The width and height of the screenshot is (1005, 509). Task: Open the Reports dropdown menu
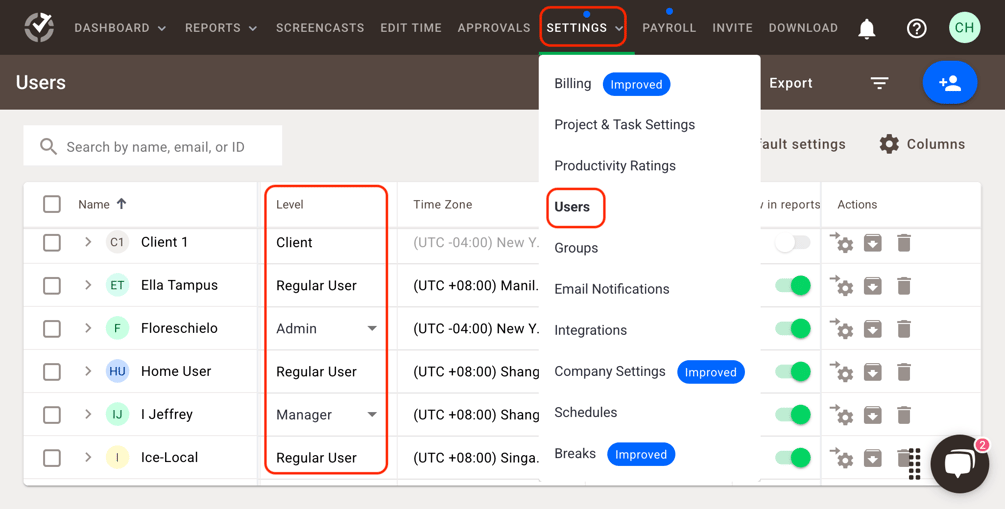221,28
